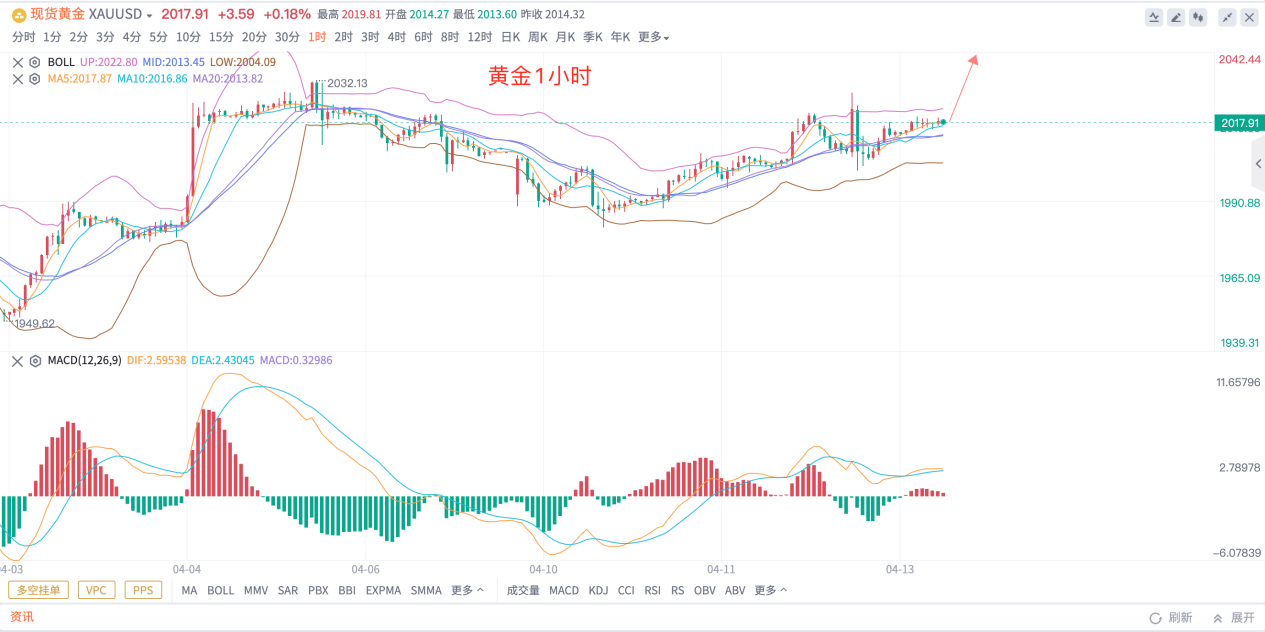Toggle the VPC overlay button
The width and height of the screenshot is (1265, 632).
point(96,590)
